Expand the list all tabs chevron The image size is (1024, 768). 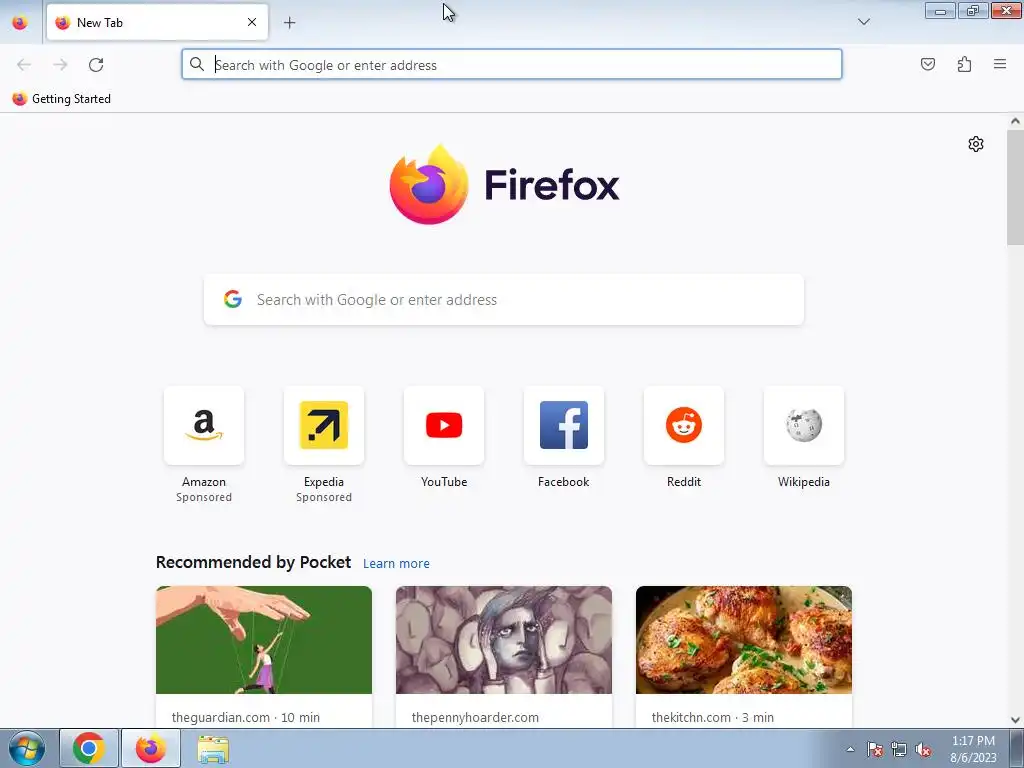[863, 22]
